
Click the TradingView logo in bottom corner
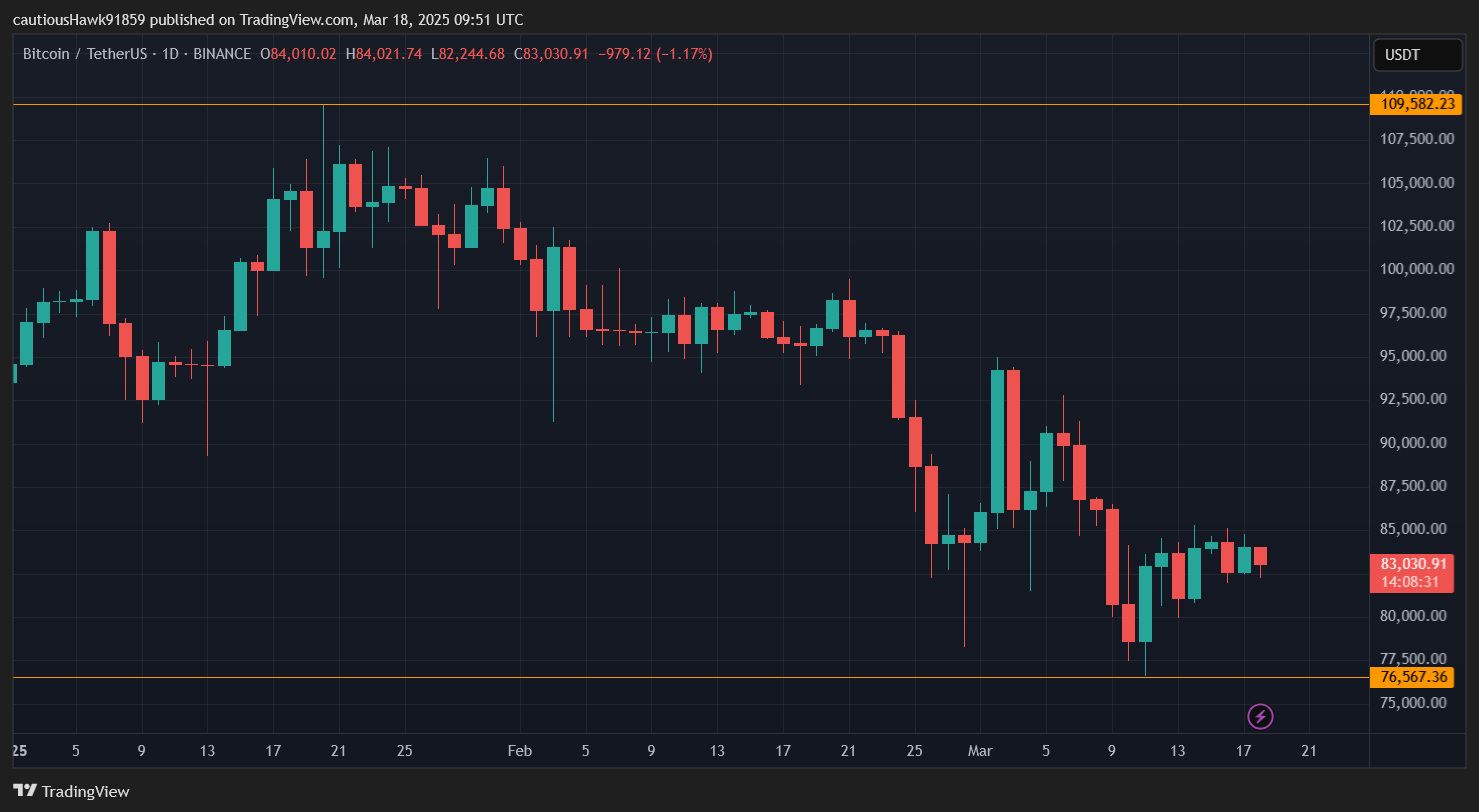click(72, 791)
